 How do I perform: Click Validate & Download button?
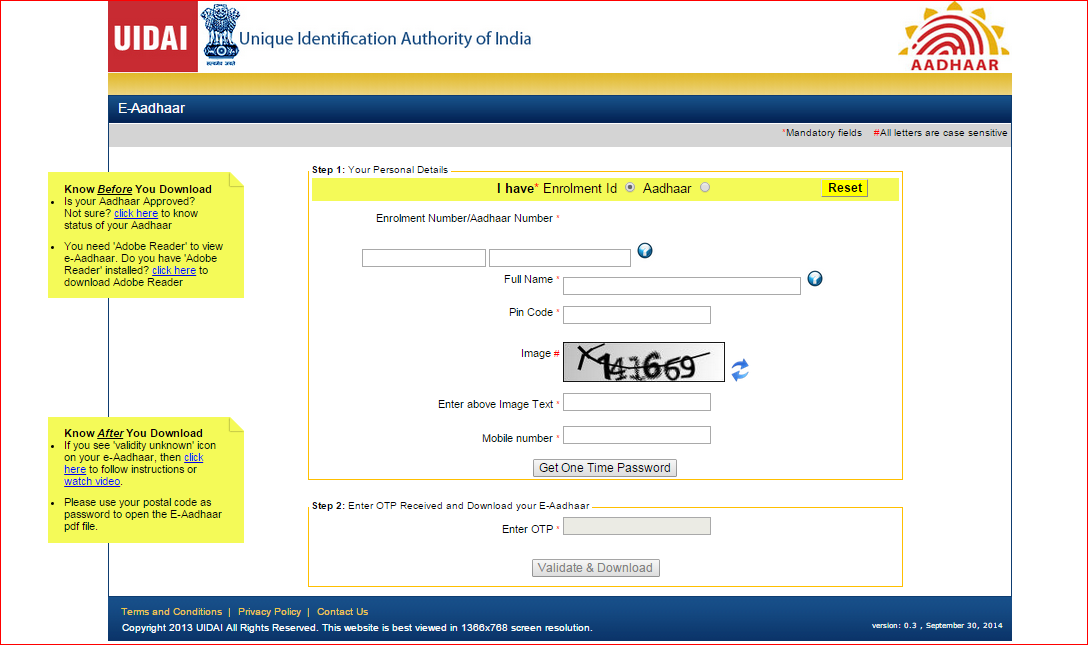pyautogui.click(x=595, y=568)
